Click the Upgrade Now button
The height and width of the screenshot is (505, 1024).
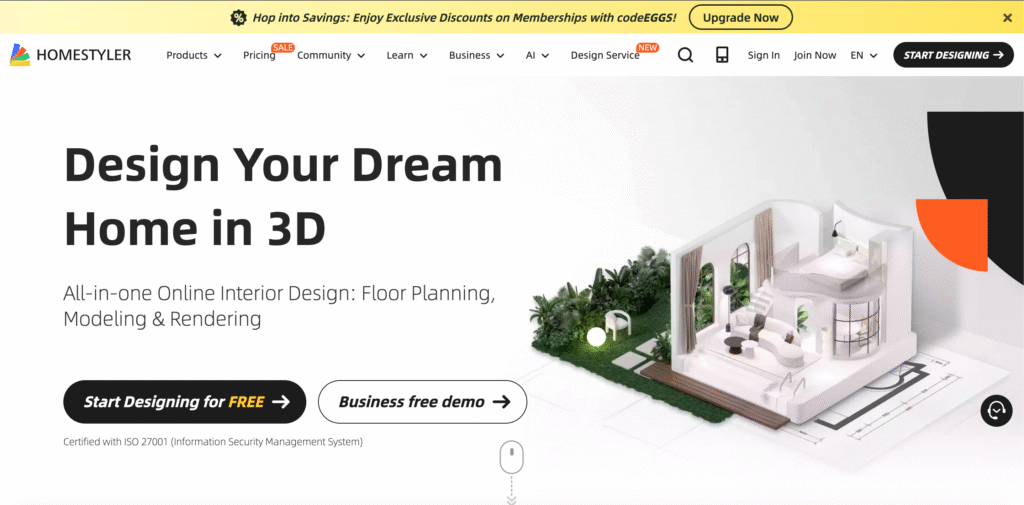pos(741,18)
